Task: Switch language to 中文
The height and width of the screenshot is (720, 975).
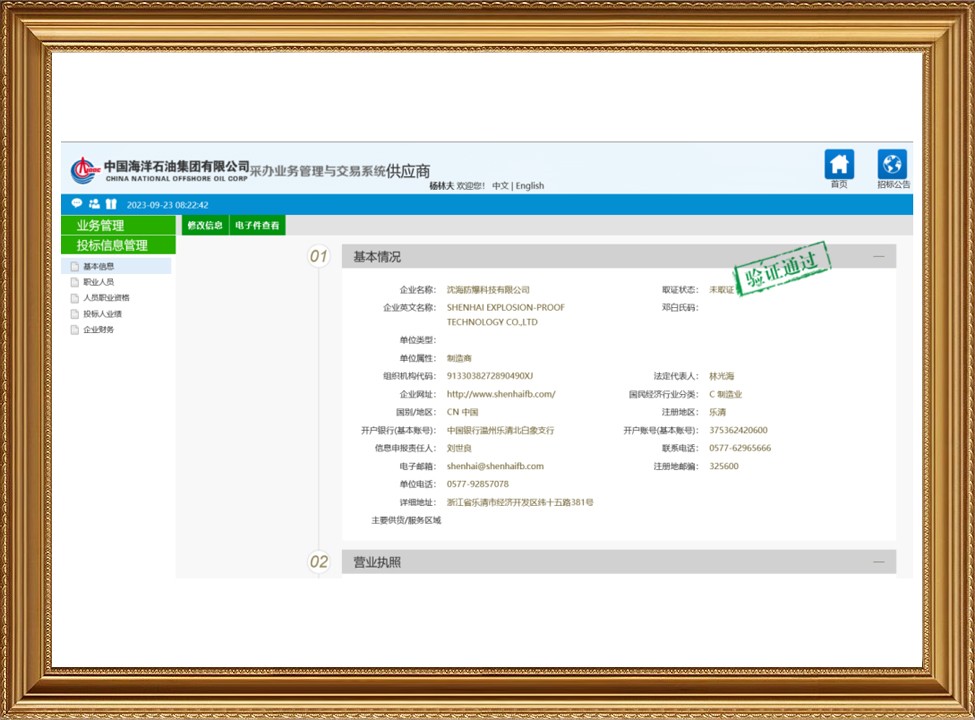Action: (500, 186)
